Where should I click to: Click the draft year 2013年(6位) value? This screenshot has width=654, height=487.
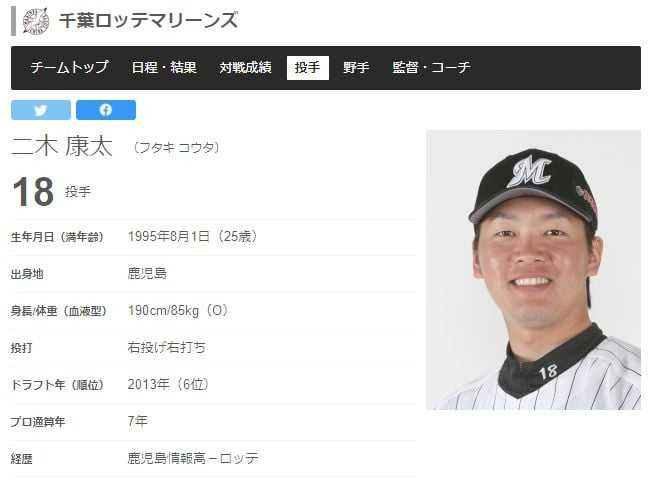tap(168, 384)
